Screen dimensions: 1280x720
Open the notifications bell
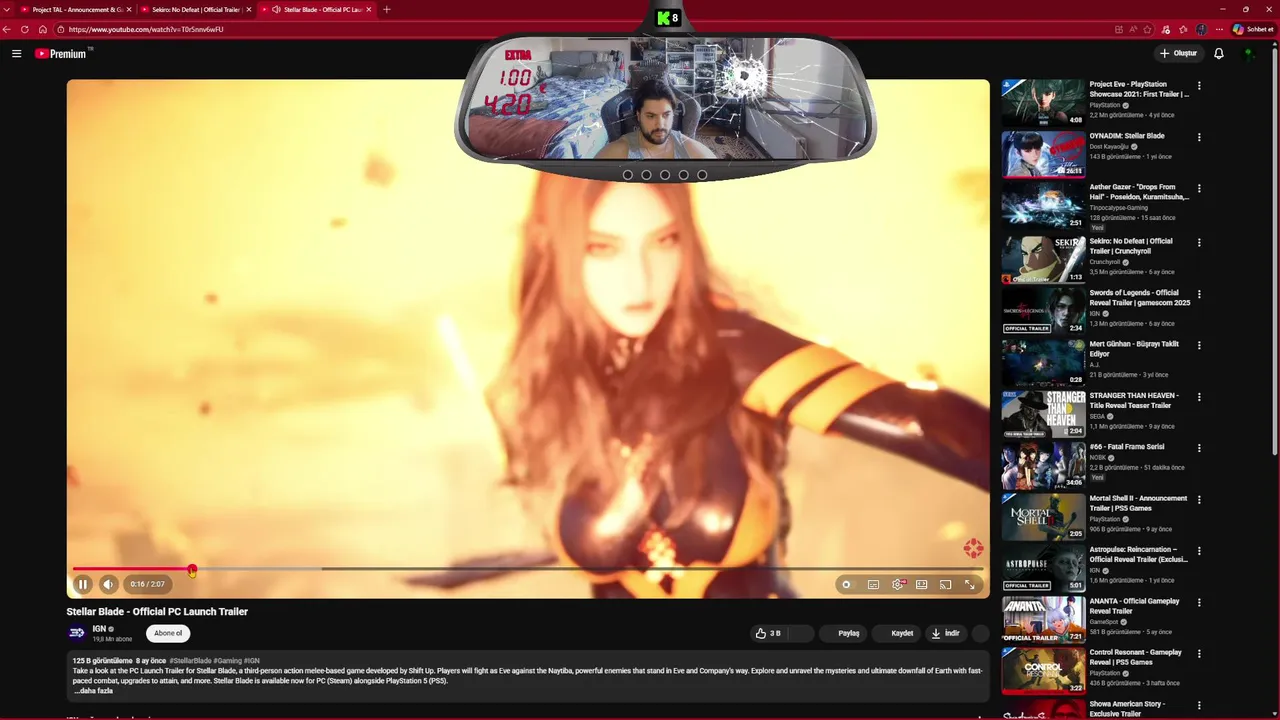(x=1218, y=53)
